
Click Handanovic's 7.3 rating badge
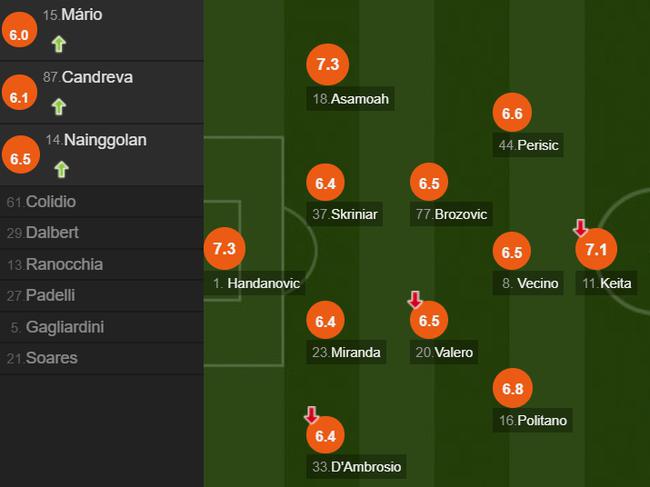224,249
